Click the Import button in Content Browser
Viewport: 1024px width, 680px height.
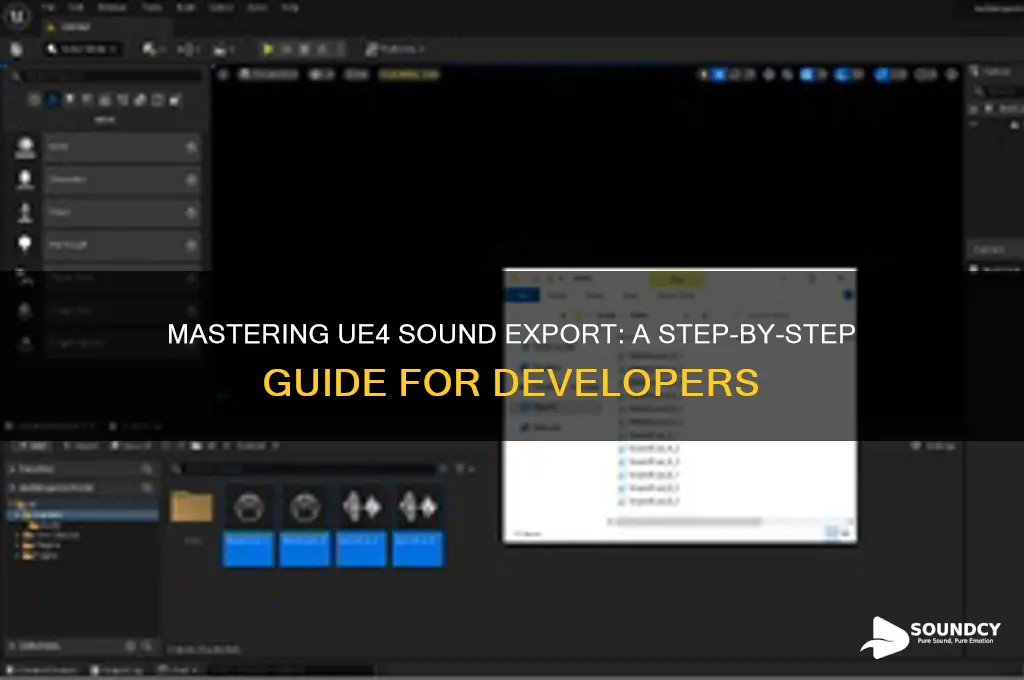point(80,446)
